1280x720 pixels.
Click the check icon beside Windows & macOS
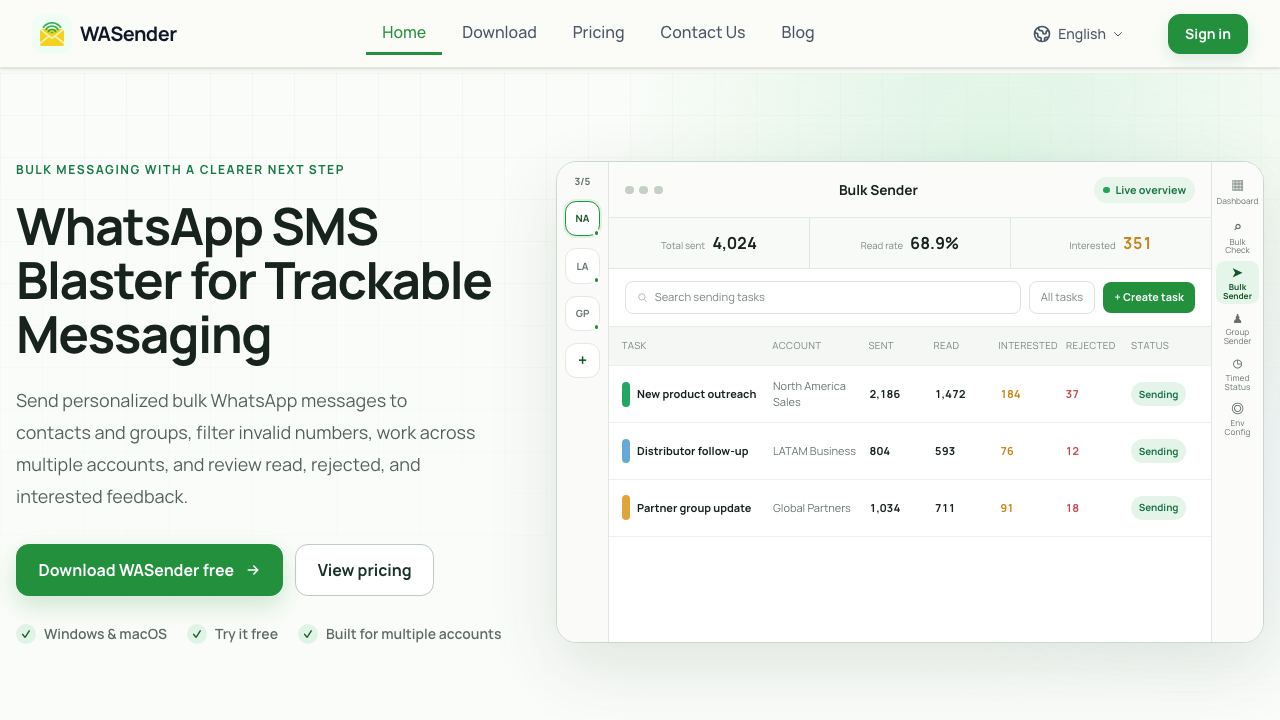(26, 634)
